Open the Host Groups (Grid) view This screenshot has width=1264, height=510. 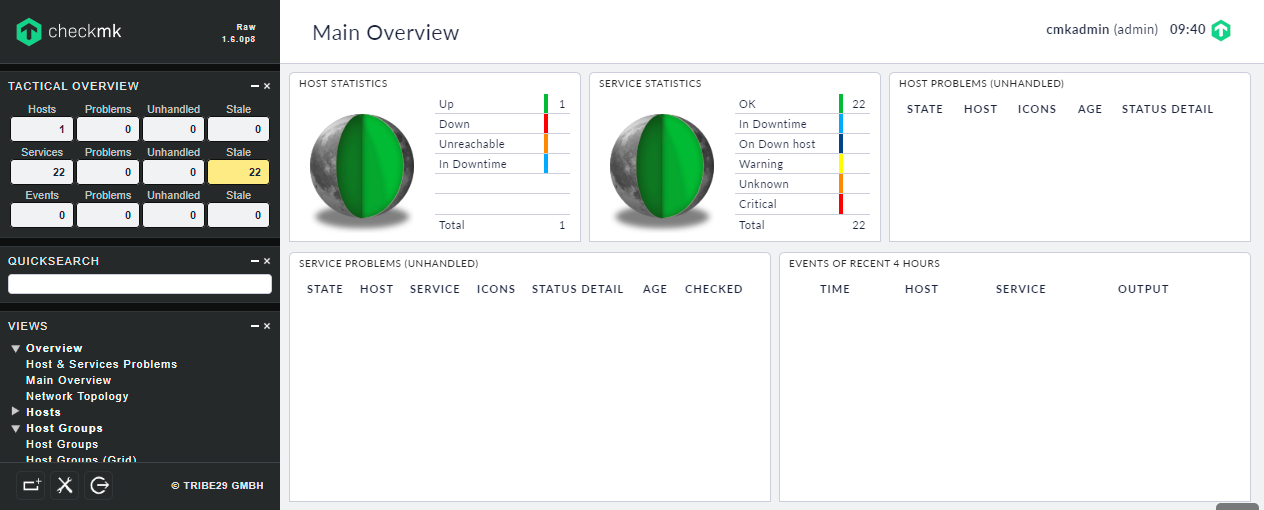click(81, 460)
